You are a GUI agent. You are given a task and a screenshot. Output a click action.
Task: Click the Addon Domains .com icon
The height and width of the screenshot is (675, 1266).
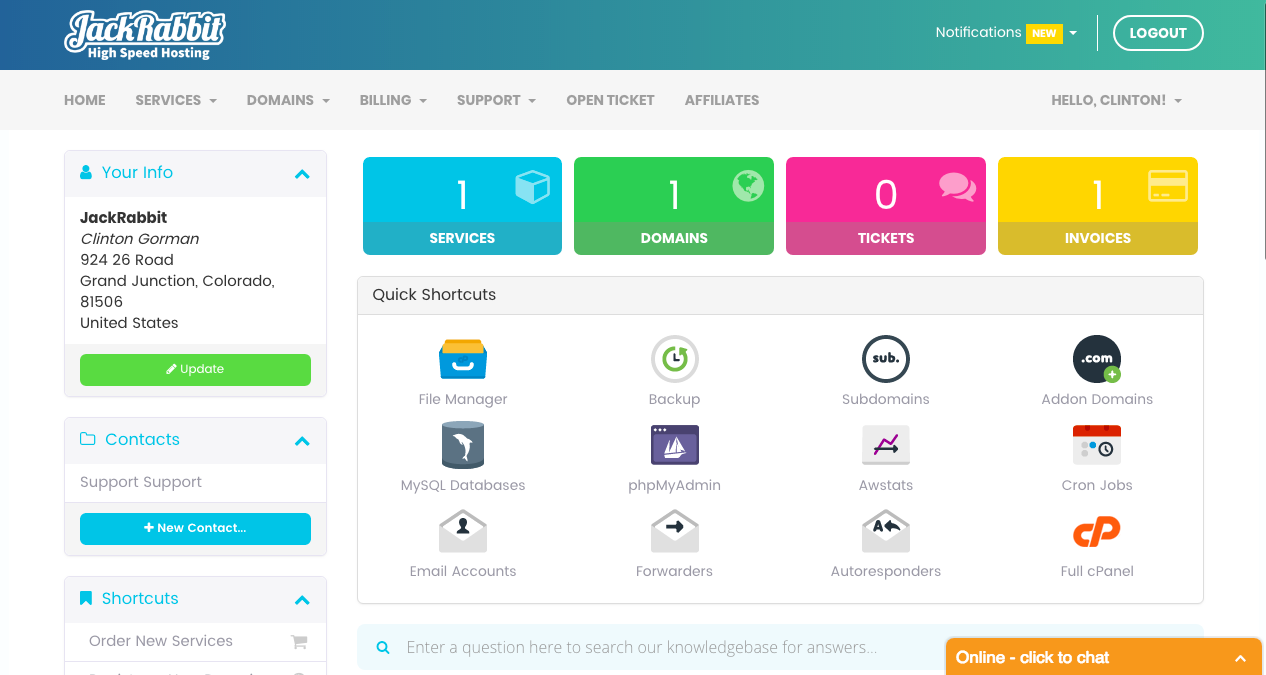point(1096,359)
